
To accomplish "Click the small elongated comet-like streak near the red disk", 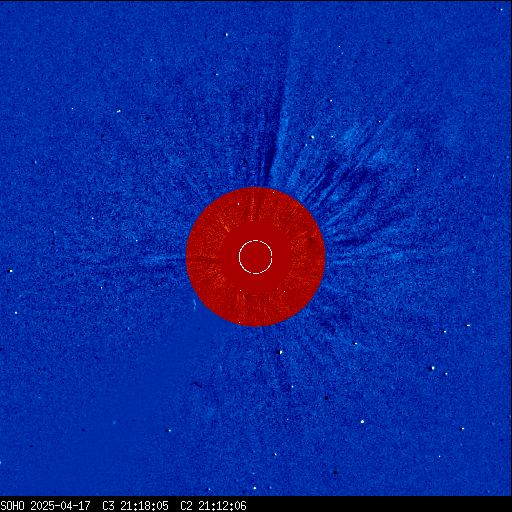I will tap(195, 304).
